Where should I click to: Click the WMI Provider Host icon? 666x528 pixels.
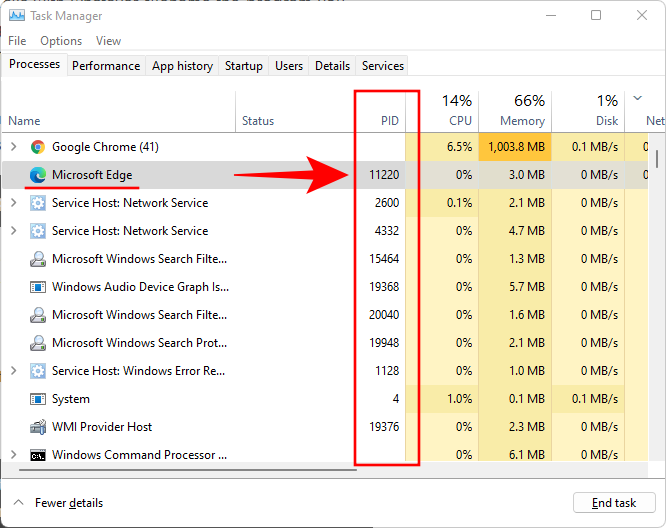pyautogui.click(x=38, y=427)
